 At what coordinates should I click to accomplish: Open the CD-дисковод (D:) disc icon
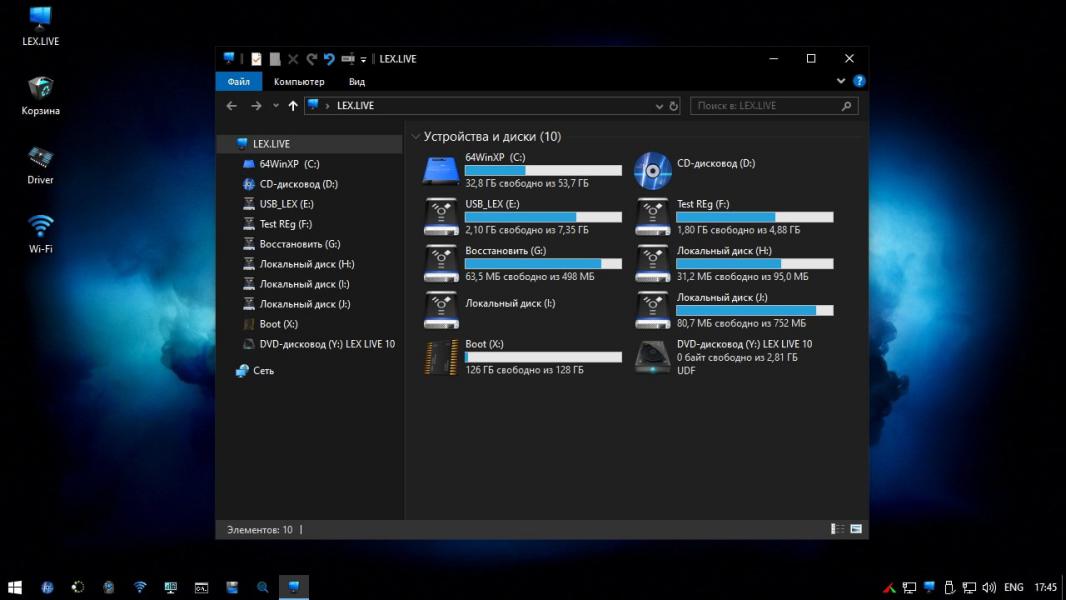pos(652,170)
